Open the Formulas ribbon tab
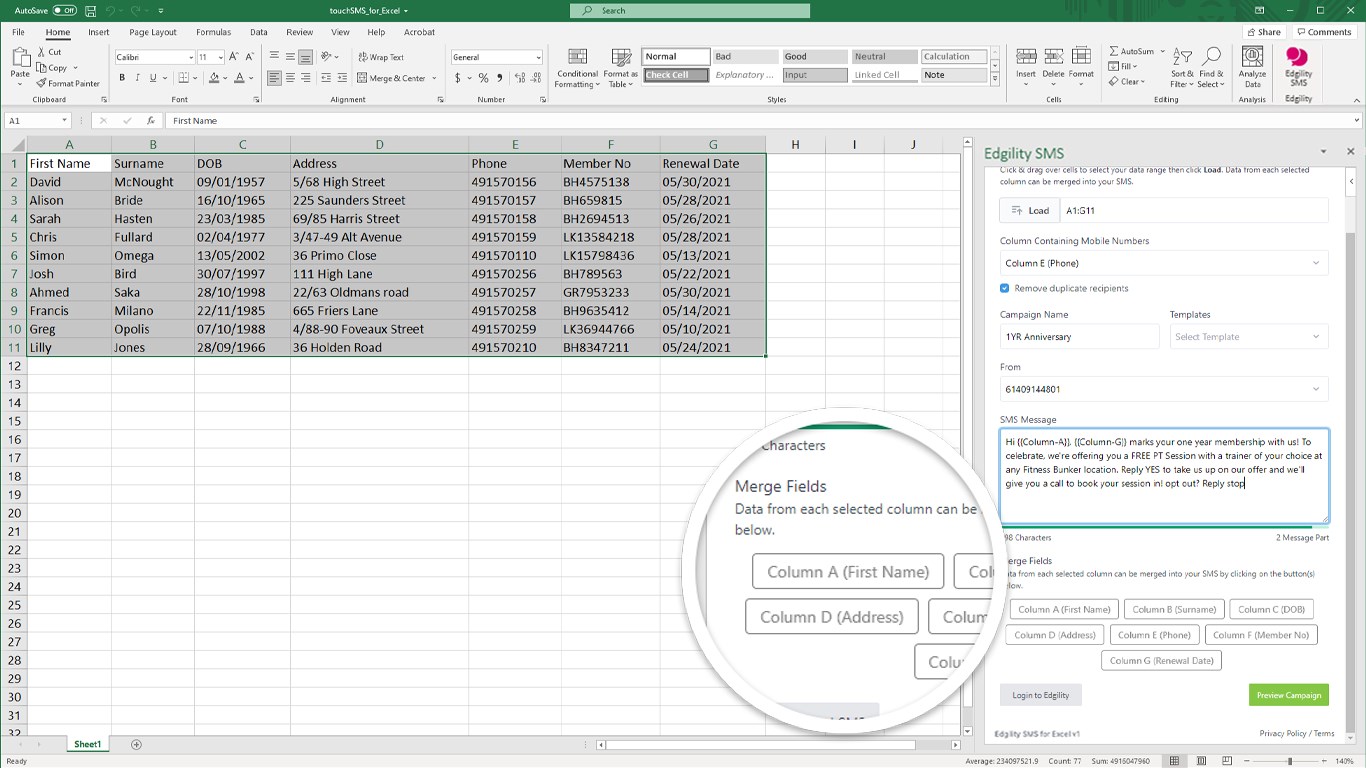Viewport: 1366px width, 768px height. pyautogui.click(x=213, y=32)
